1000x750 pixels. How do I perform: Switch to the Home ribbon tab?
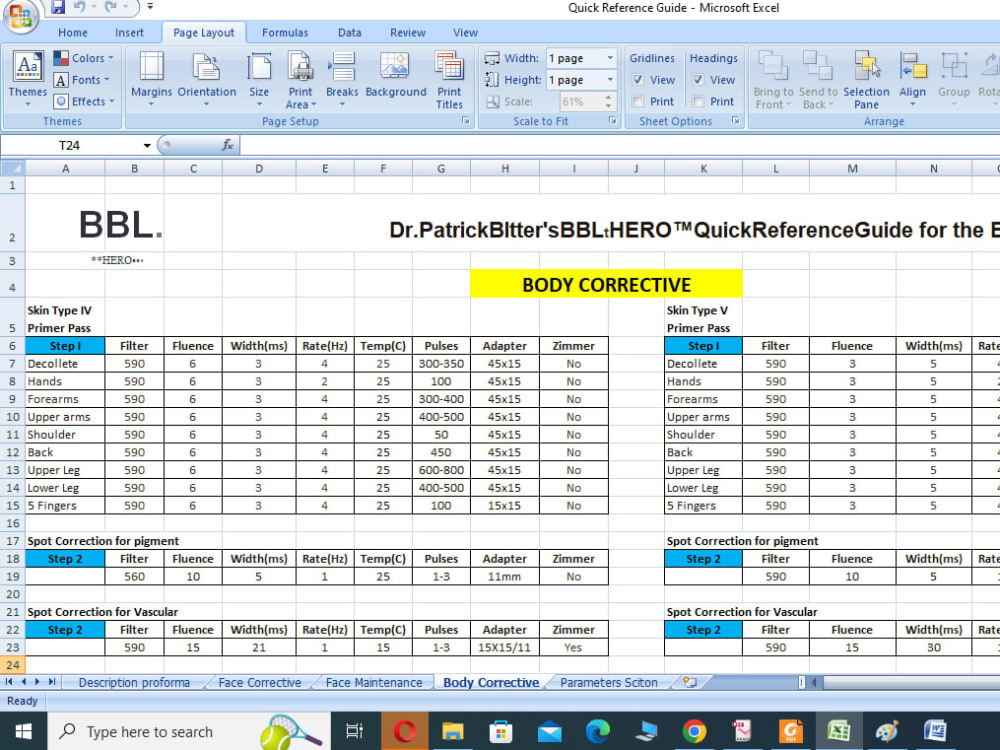coord(73,33)
